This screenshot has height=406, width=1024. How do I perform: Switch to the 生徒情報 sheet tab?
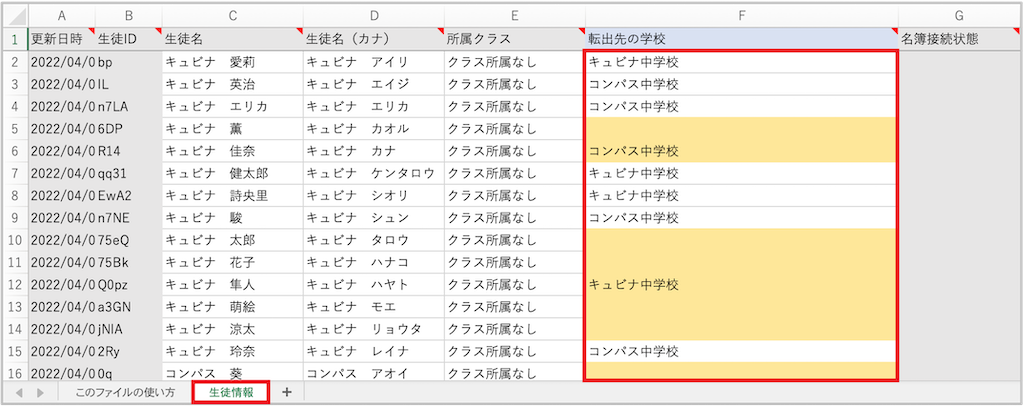click(x=231, y=392)
